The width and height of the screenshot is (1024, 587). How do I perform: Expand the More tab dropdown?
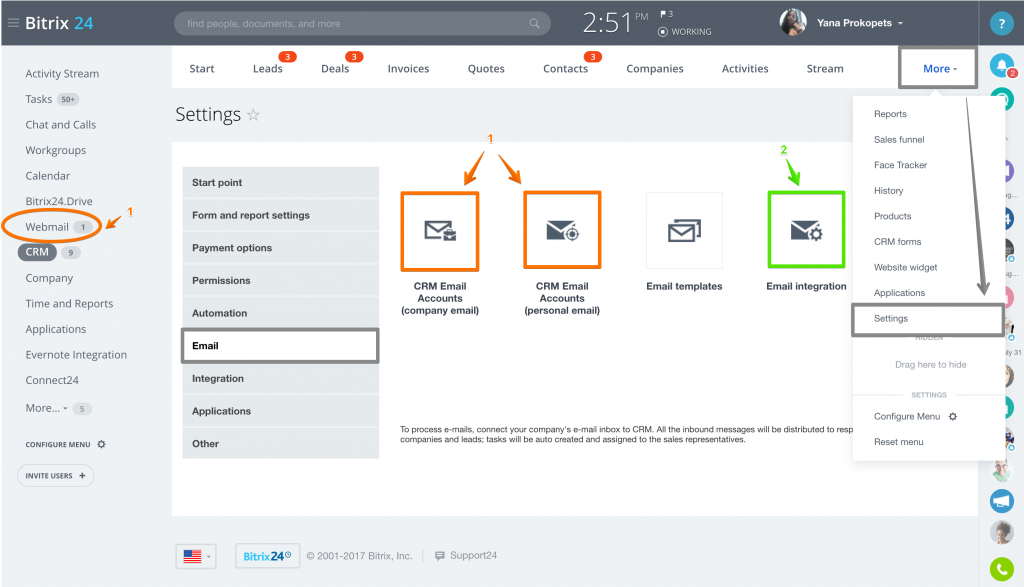tap(938, 69)
